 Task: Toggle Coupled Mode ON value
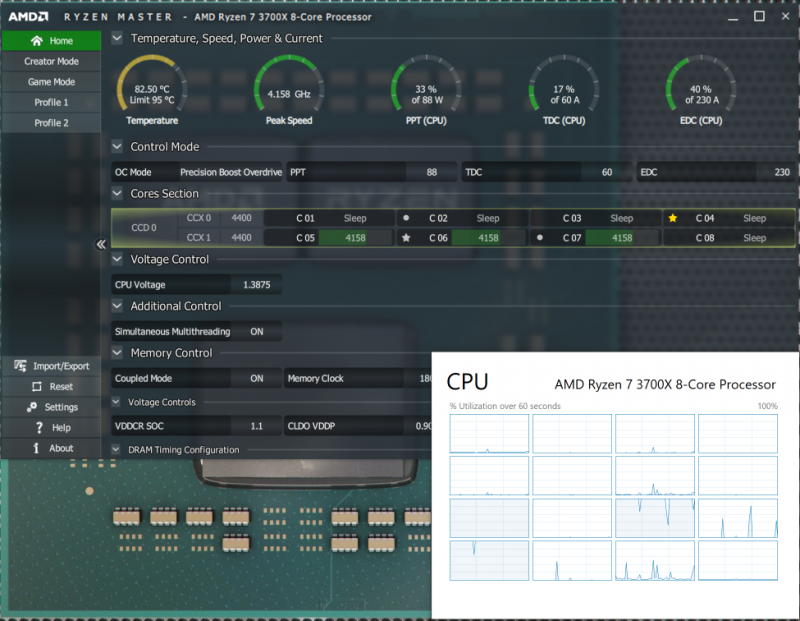click(257, 379)
